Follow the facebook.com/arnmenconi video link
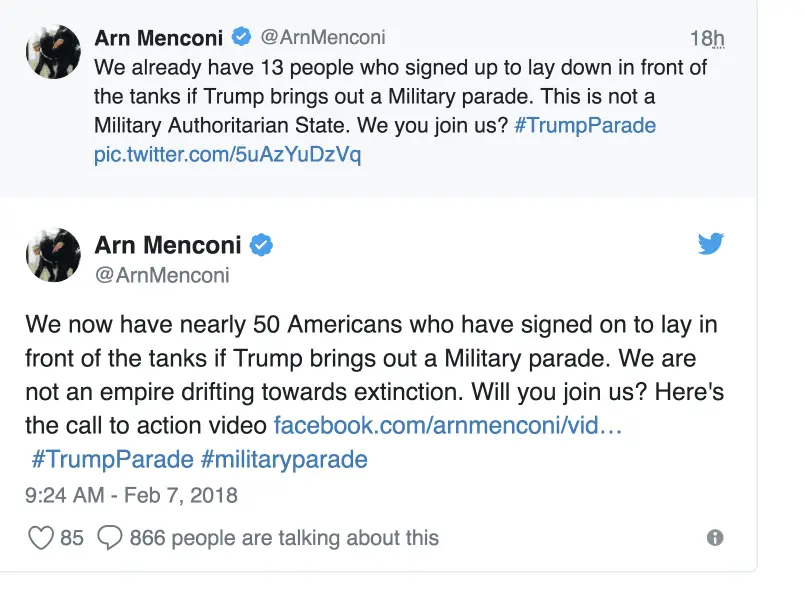 click(x=448, y=425)
